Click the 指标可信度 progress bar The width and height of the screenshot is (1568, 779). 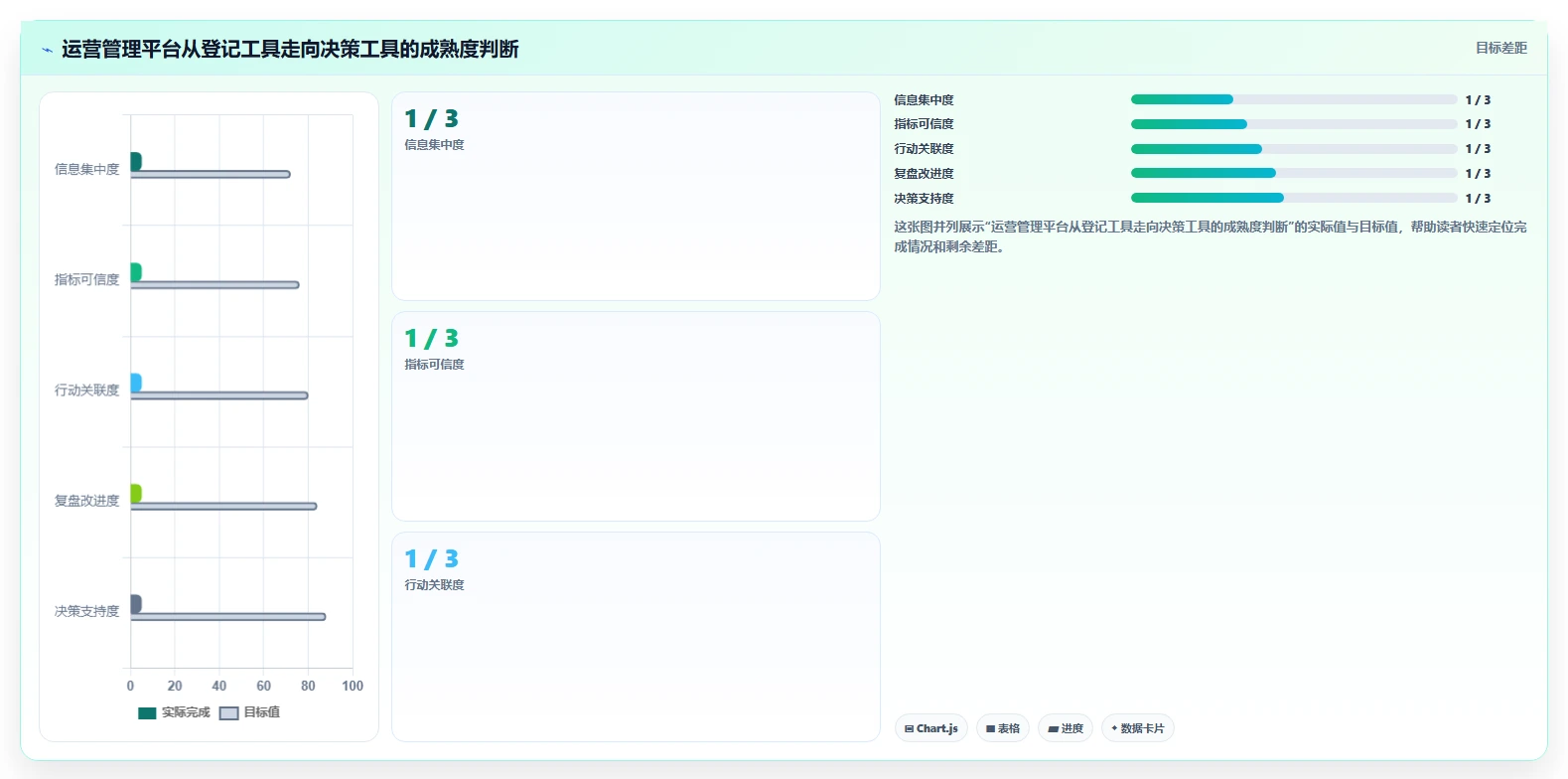[1294, 124]
